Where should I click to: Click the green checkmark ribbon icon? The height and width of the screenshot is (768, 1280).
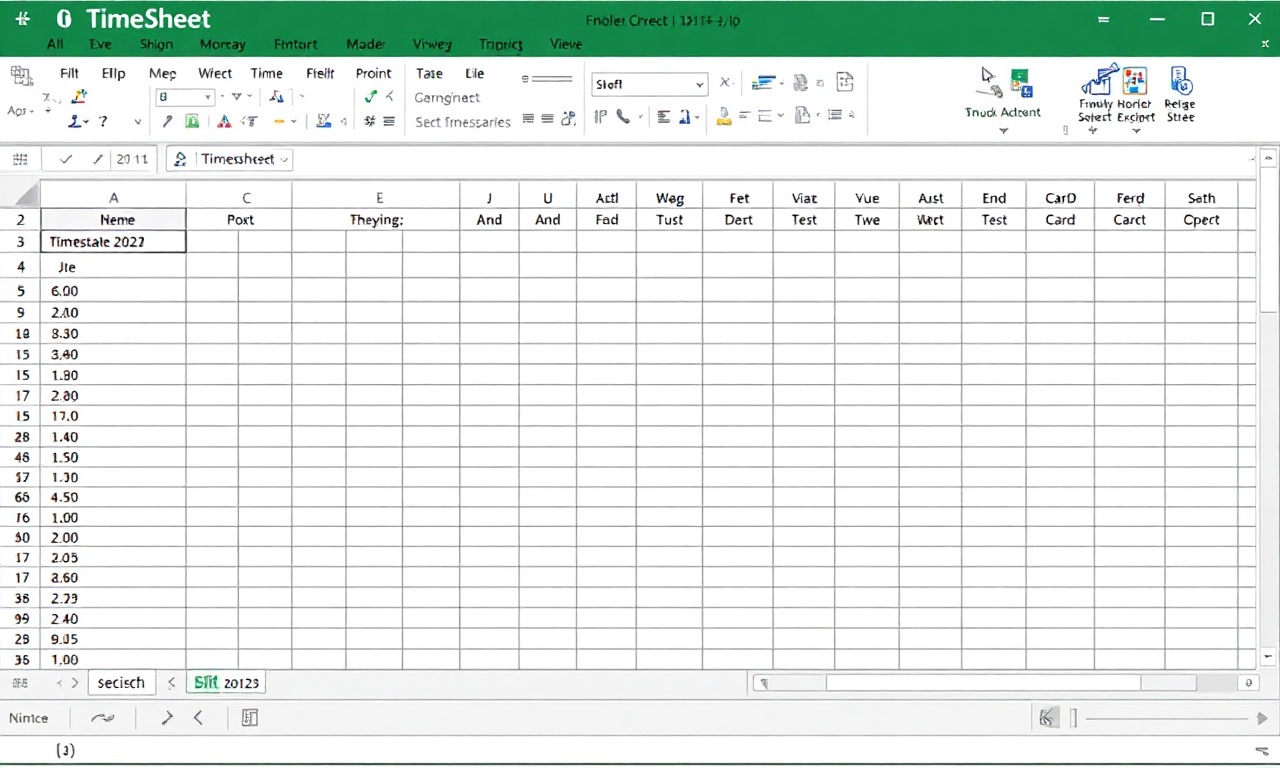click(x=371, y=97)
